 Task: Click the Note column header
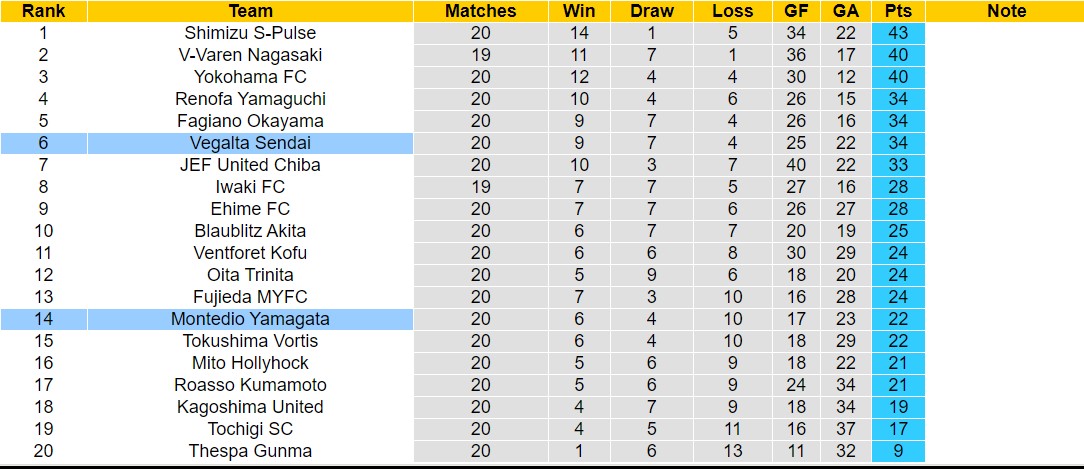[x=1006, y=11]
